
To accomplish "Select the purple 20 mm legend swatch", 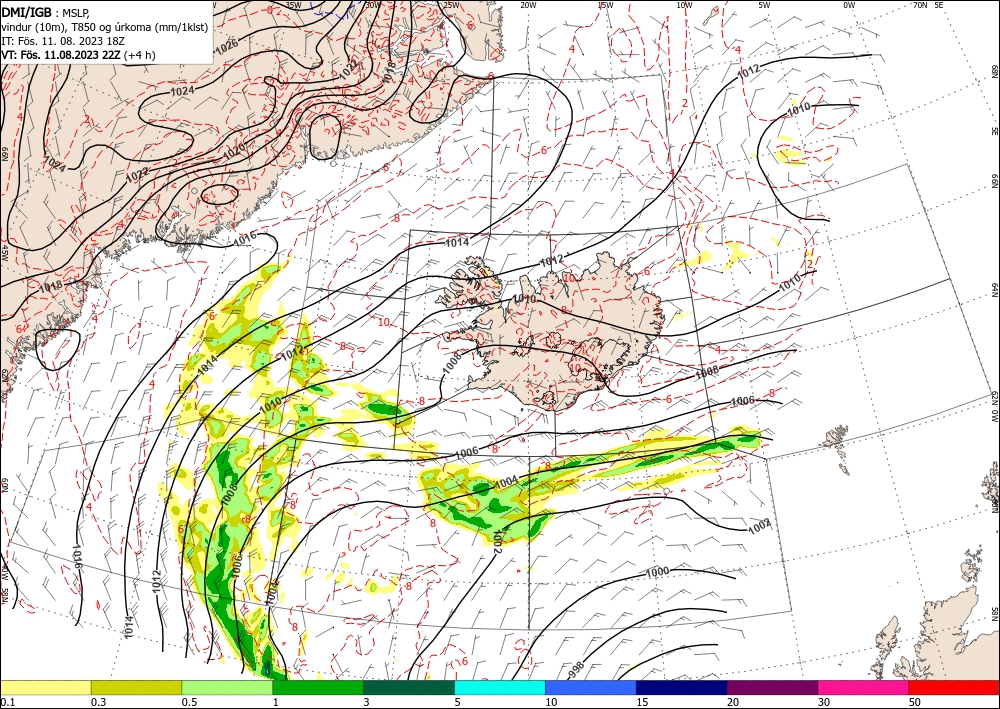I will (772, 687).
